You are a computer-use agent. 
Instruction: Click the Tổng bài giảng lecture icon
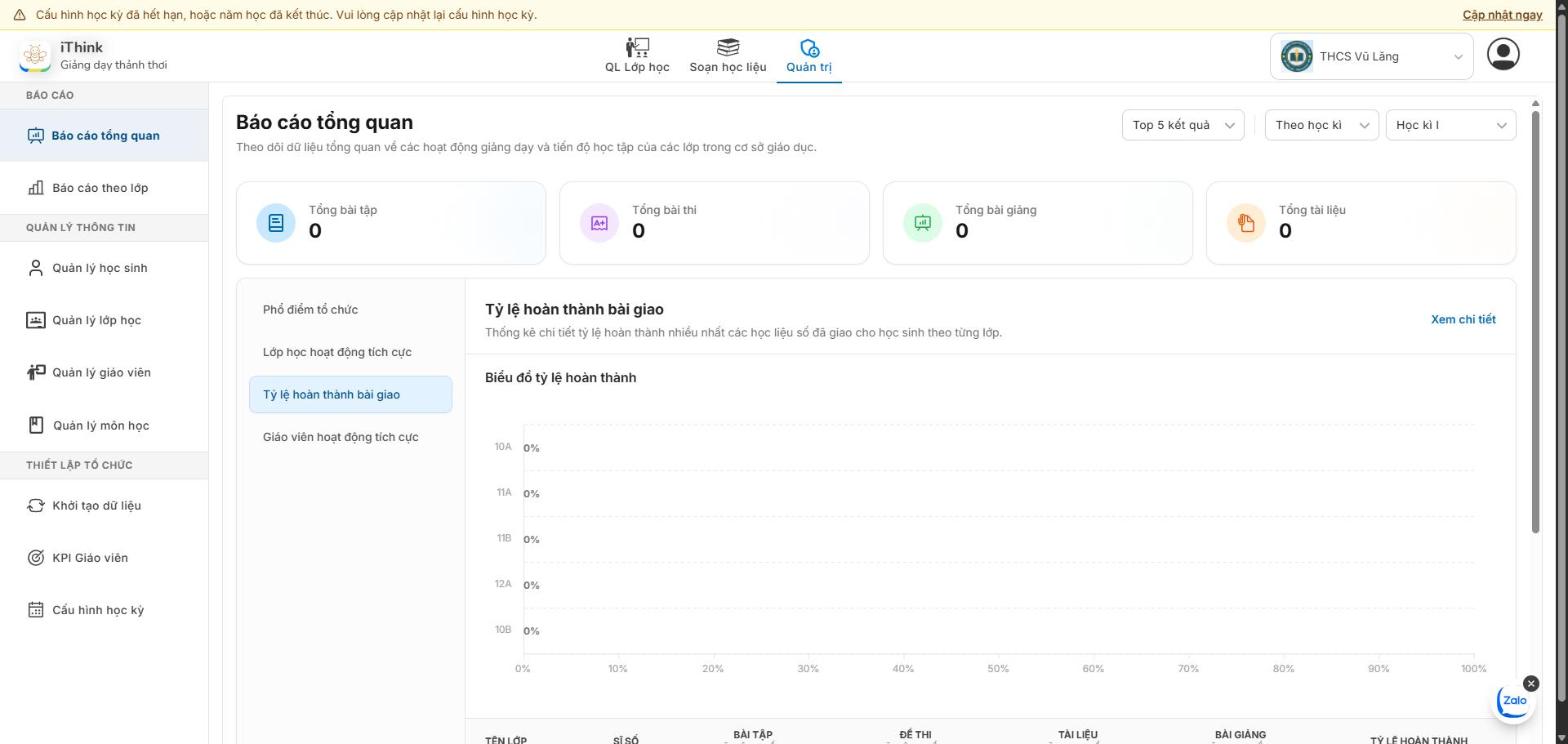pos(923,223)
